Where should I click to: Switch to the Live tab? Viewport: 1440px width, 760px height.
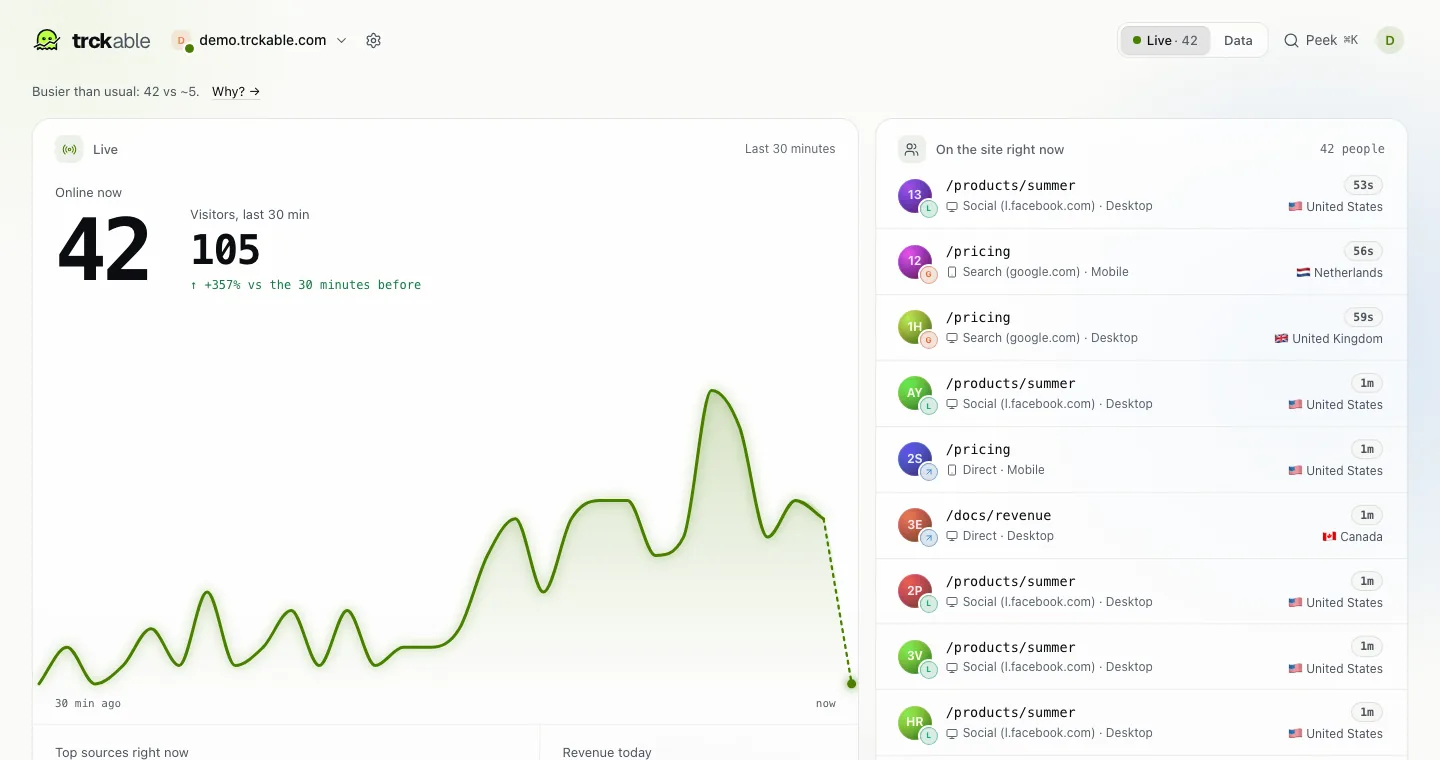click(1165, 40)
